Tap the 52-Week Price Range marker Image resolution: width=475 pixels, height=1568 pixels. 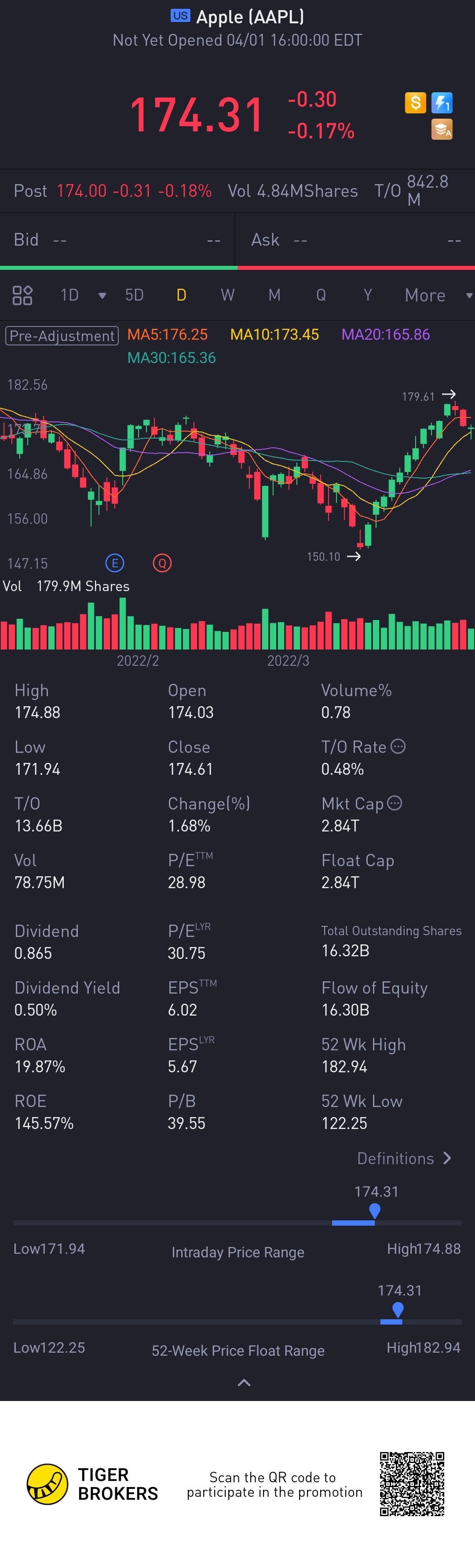pyautogui.click(x=398, y=1309)
